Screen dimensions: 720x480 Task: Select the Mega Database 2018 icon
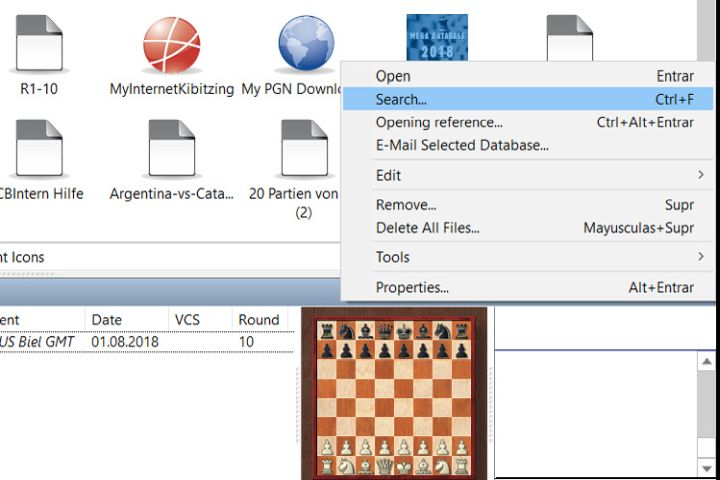[x=437, y=36]
